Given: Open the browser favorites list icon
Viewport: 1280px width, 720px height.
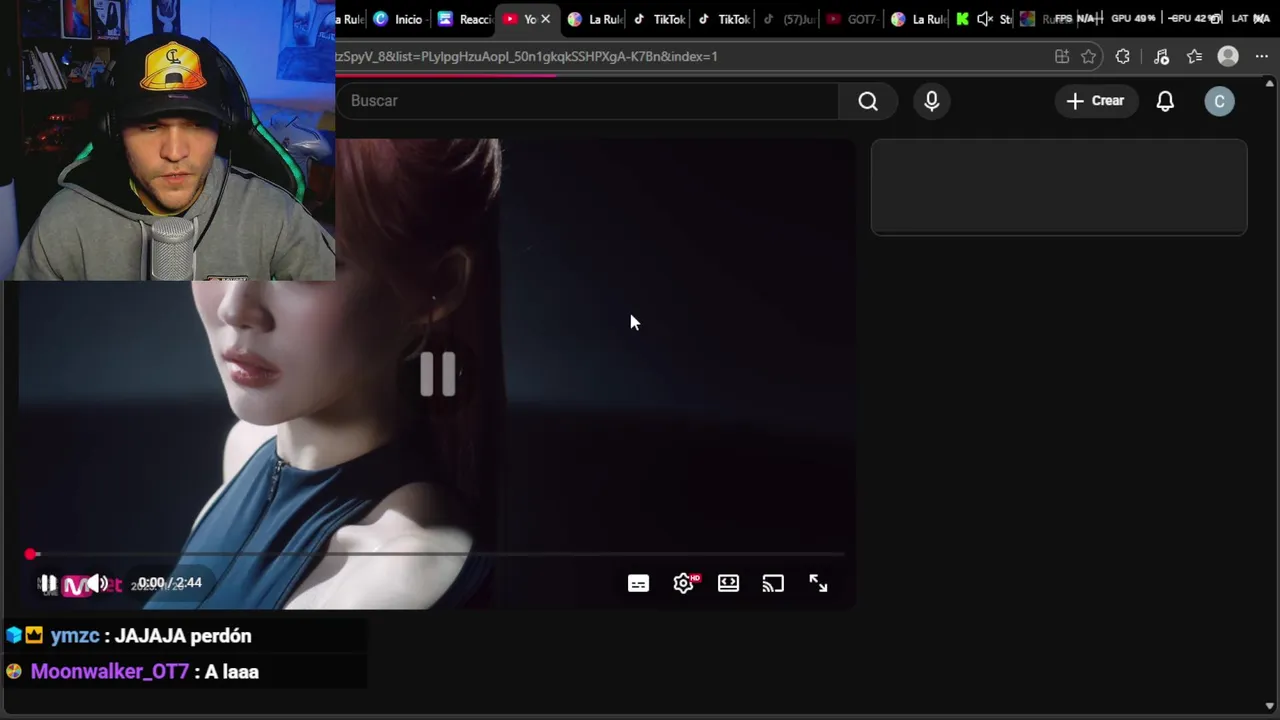Looking at the screenshot, I should pos(1194,57).
